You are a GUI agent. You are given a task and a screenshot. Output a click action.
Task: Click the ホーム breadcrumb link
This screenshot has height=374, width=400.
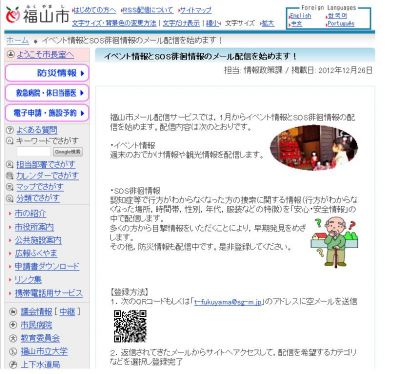[18, 41]
